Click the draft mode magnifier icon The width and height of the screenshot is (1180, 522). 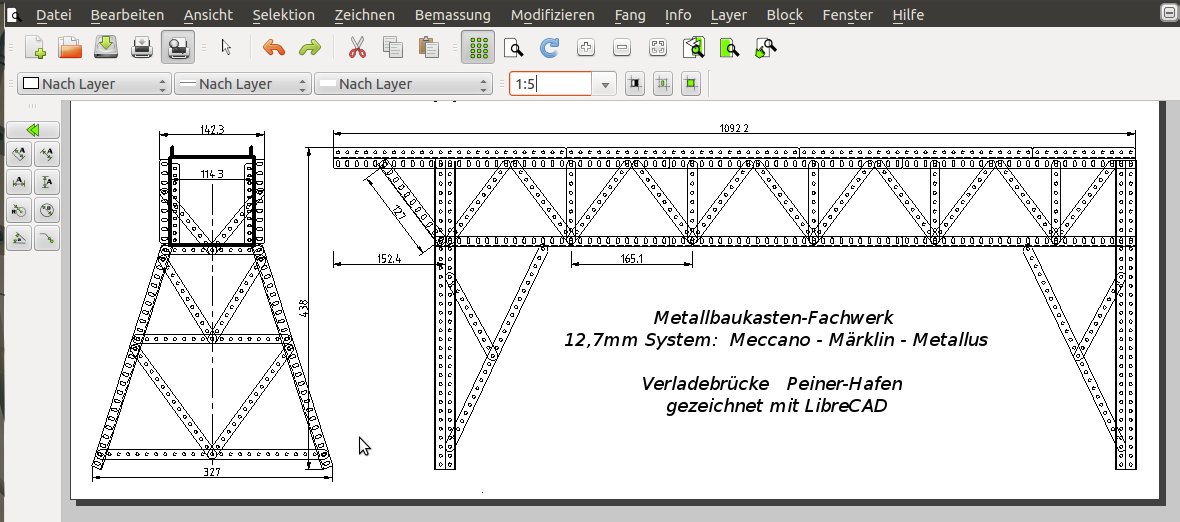click(513, 47)
